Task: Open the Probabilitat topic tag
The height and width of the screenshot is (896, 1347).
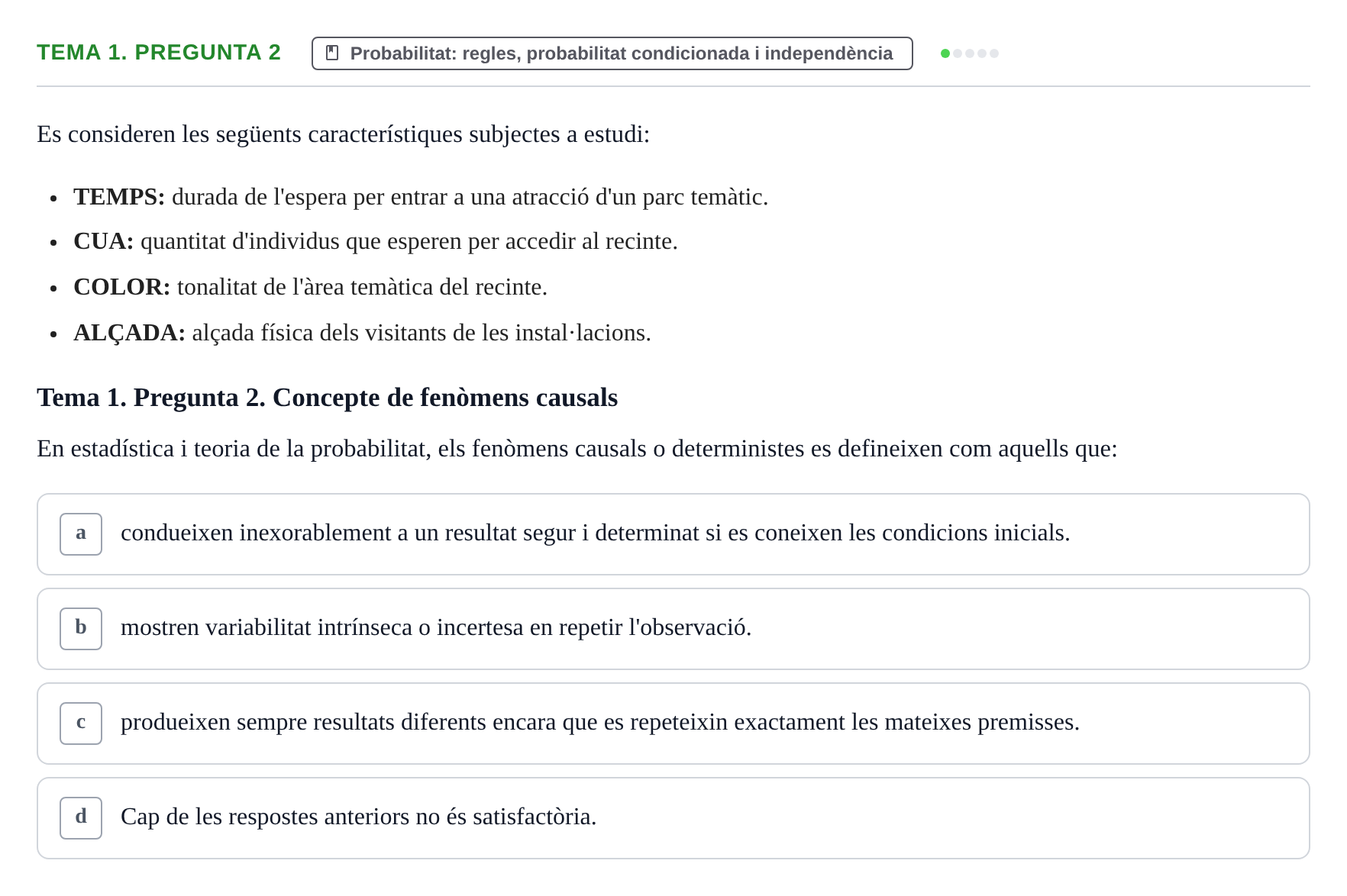Action: click(612, 53)
